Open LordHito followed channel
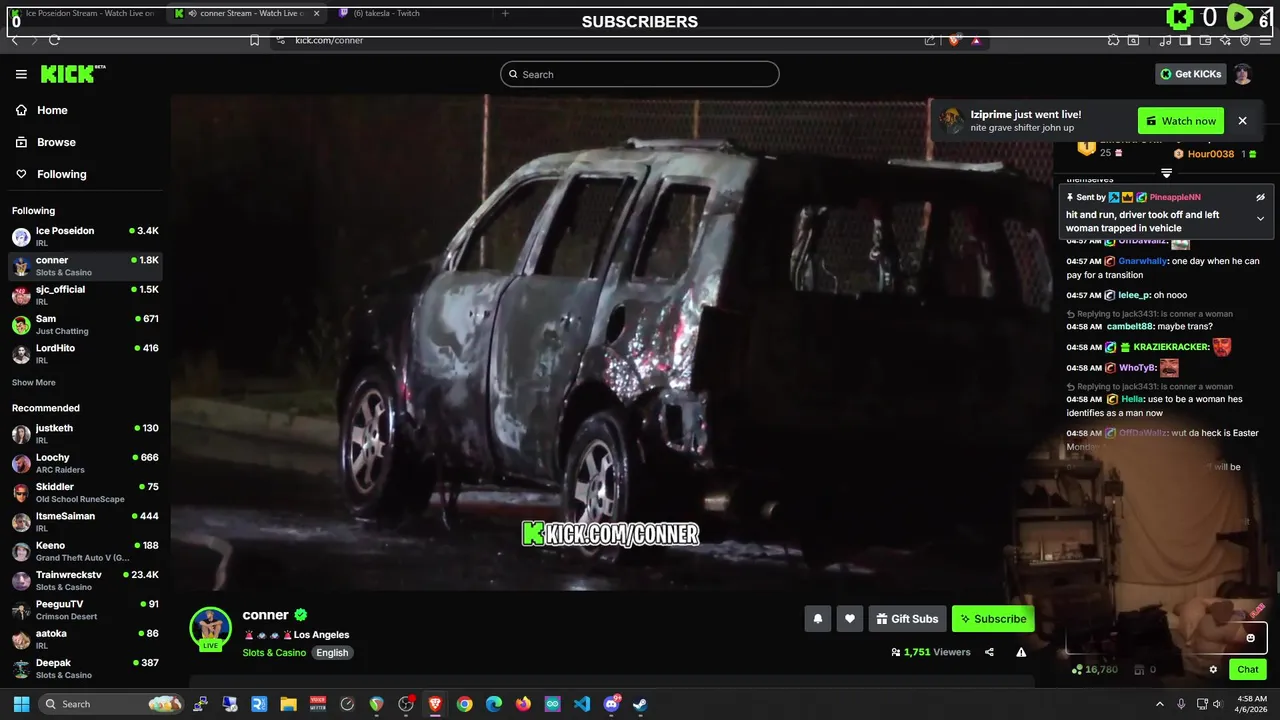Image resolution: width=1280 pixels, height=720 pixels. tap(85, 354)
